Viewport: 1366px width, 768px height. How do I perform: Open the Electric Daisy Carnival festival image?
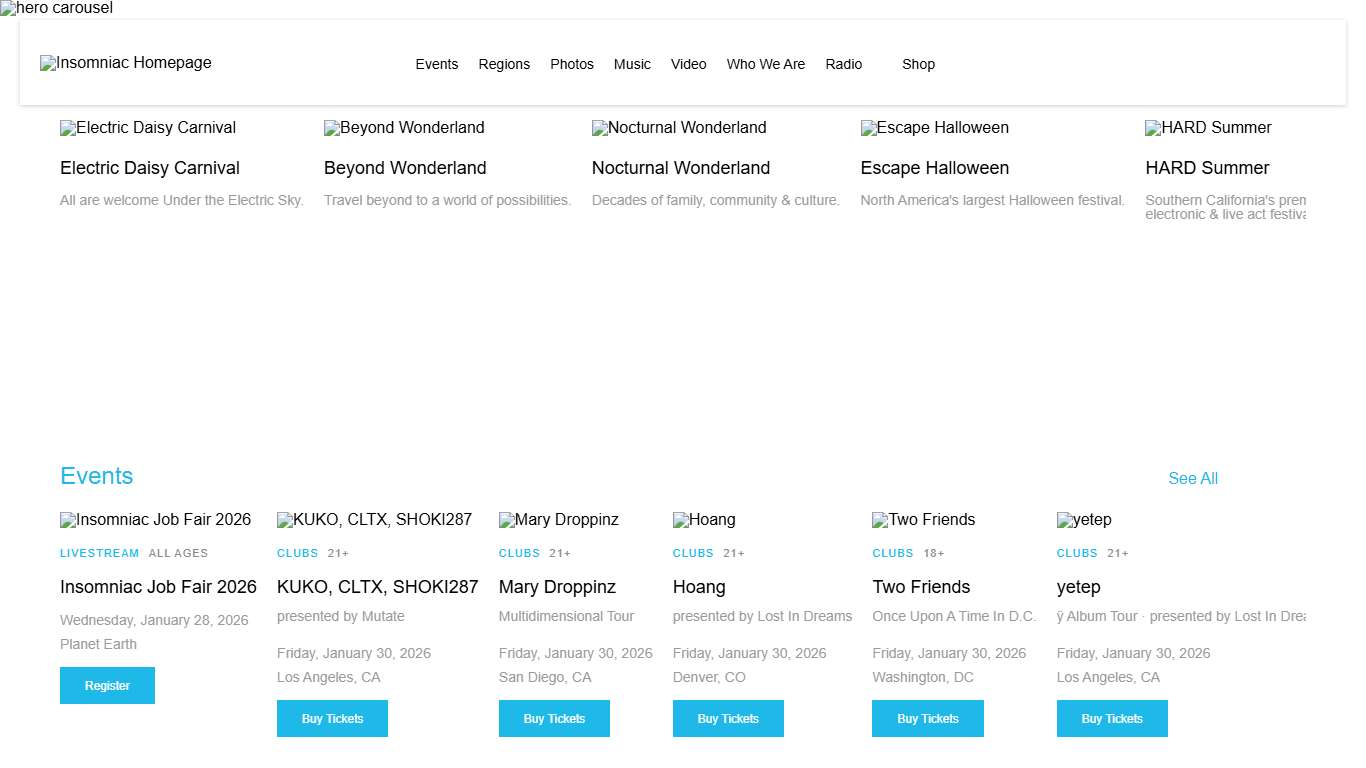click(148, 128)
